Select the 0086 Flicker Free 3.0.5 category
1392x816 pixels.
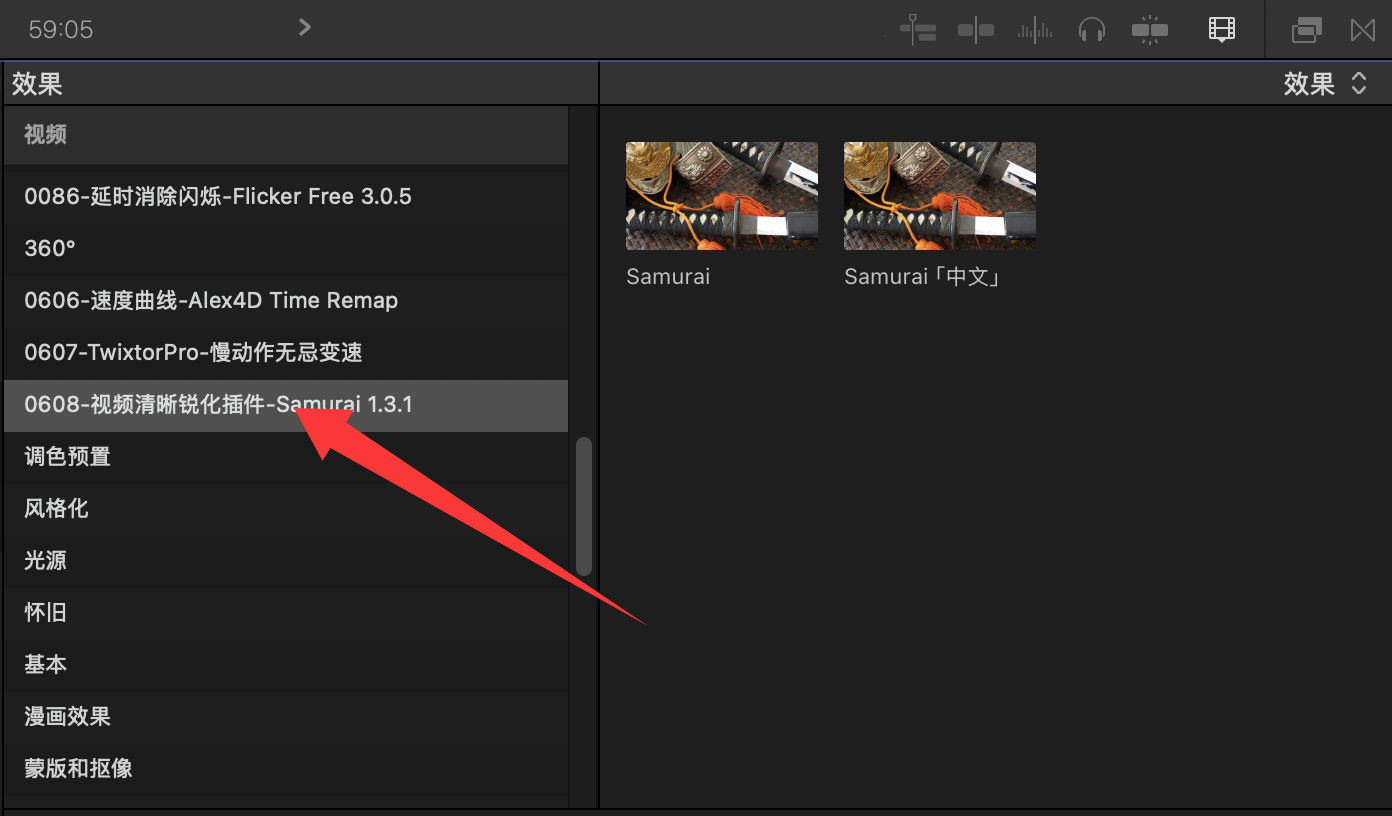(218, 196)
